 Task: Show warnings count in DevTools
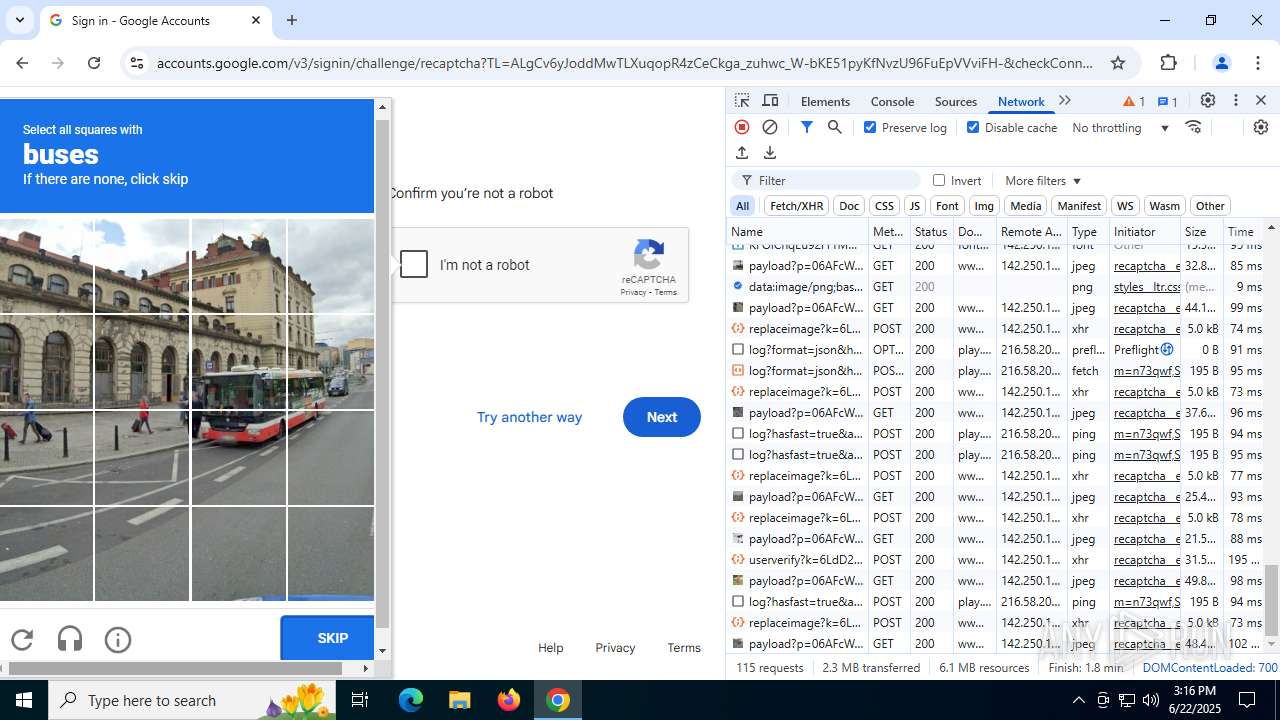1134,101
